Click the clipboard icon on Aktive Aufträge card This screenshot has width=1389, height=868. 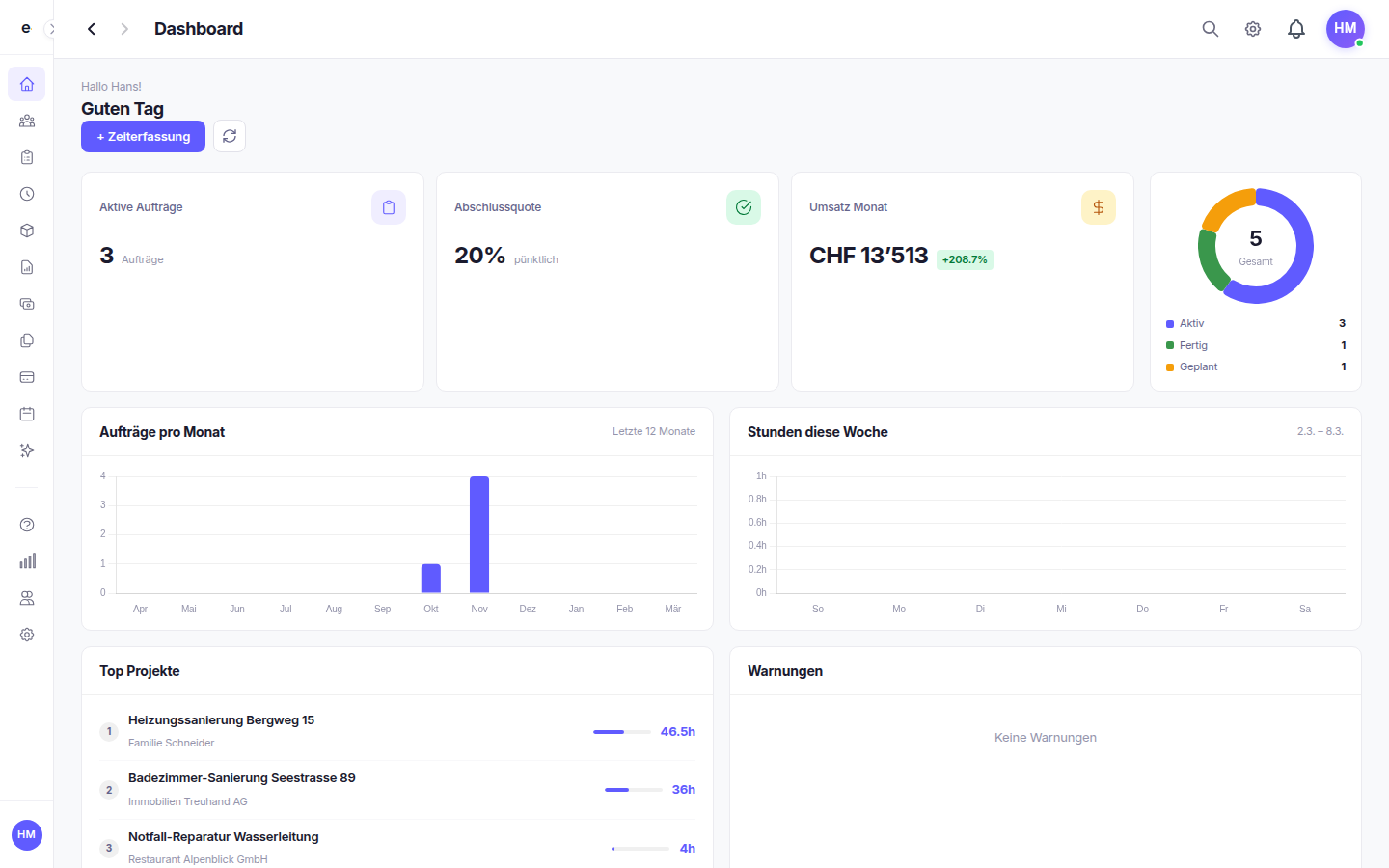(x=389, y=207)
